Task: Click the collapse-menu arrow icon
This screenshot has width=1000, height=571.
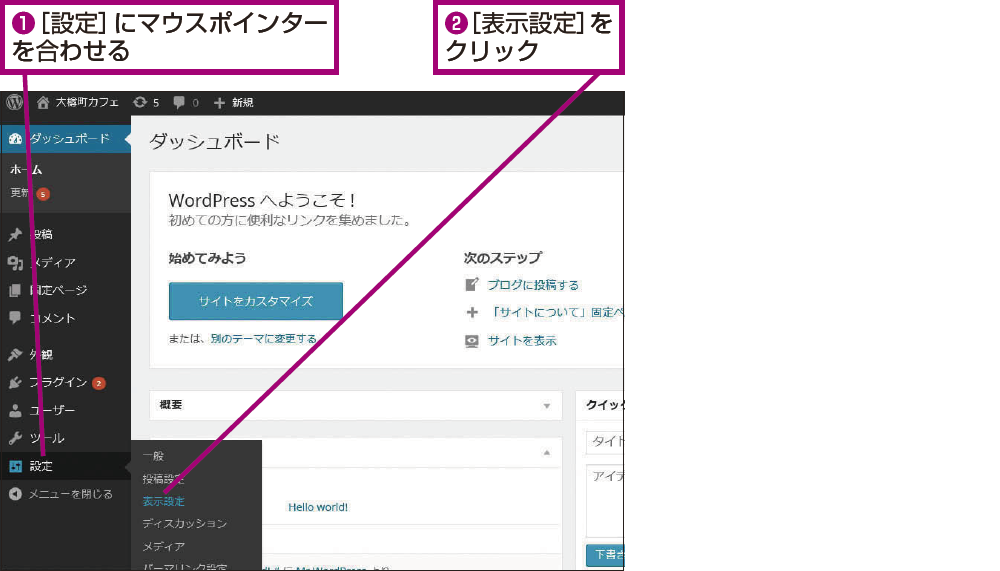Action: click(x=15, y=494)
